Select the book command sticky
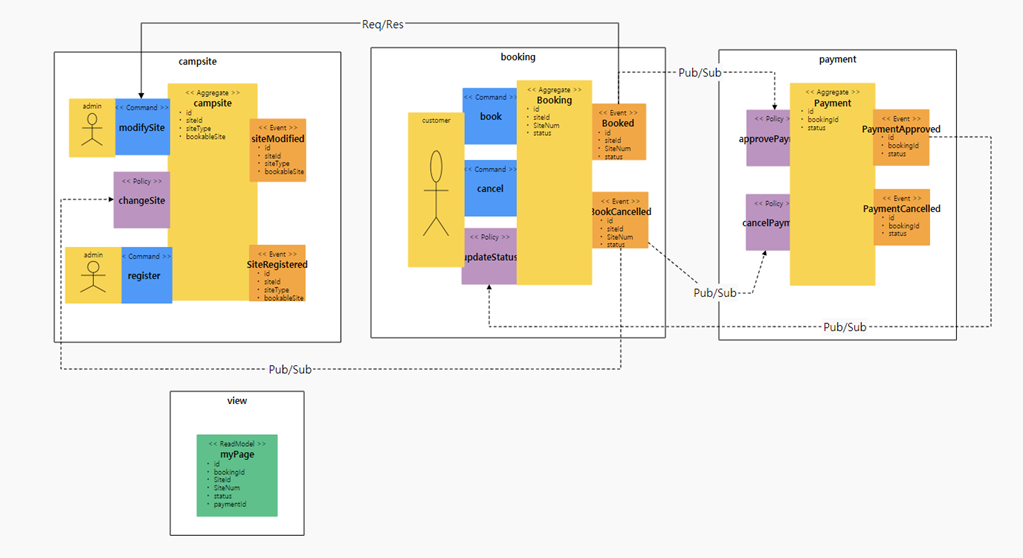This screenshot has height=558, width=1023. coord(490,116)
